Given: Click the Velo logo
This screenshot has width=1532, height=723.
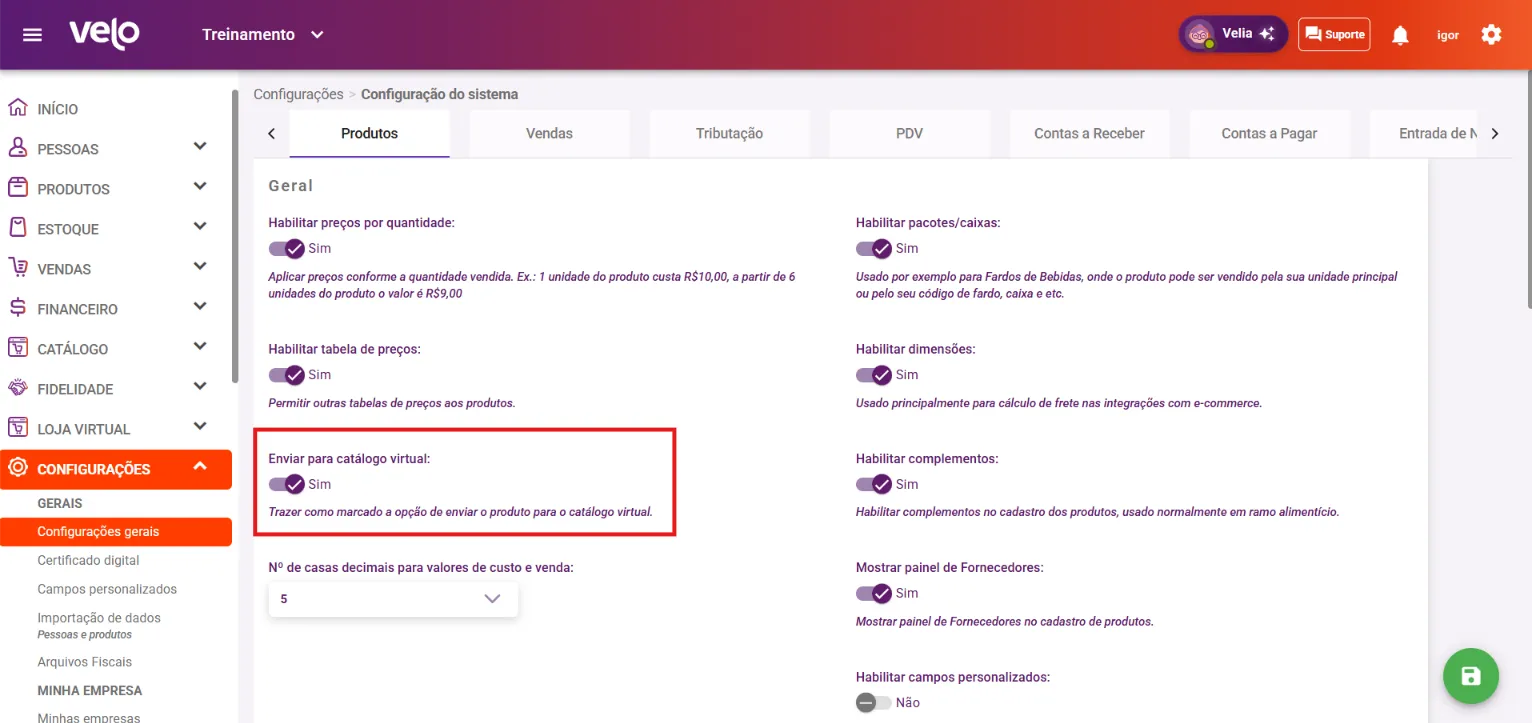Looking at the screenshot, I should pyautogui.click(x=104, y=34).
